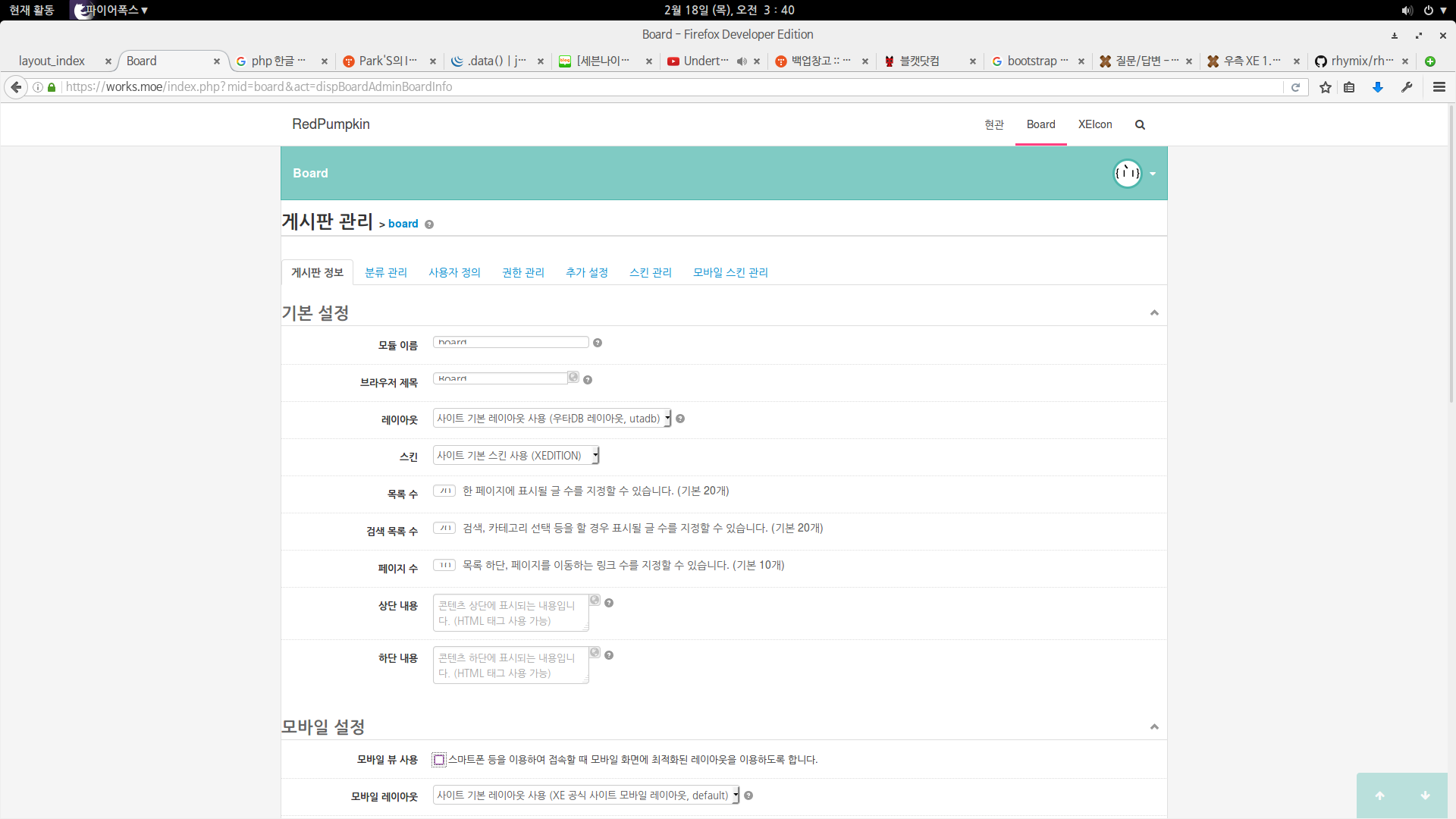Open the developer toolbox wrench icon

click(1407, 86)
